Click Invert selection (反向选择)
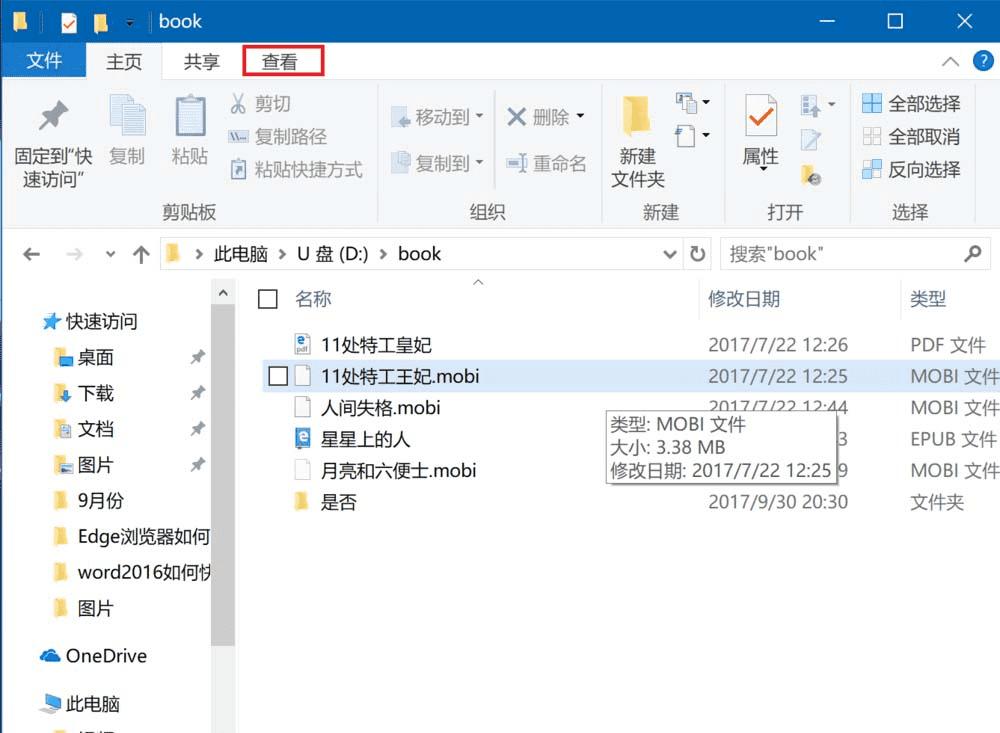The image size is (1000, 733). [911, 170]
